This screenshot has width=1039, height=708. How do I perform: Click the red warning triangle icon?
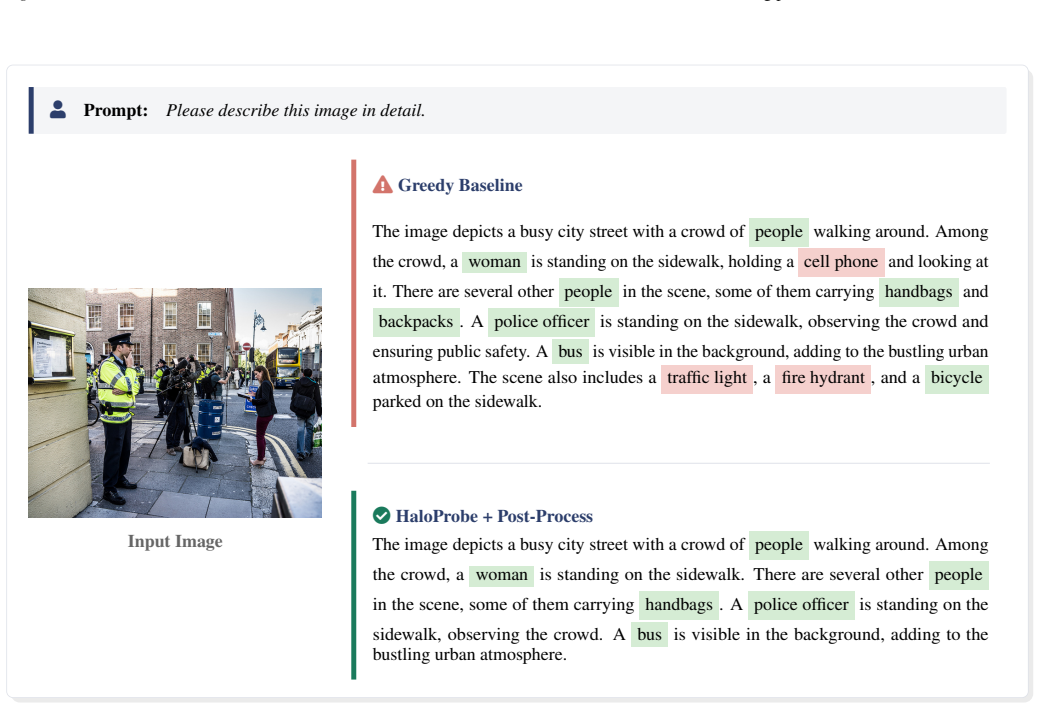click(x=382, y=185)
